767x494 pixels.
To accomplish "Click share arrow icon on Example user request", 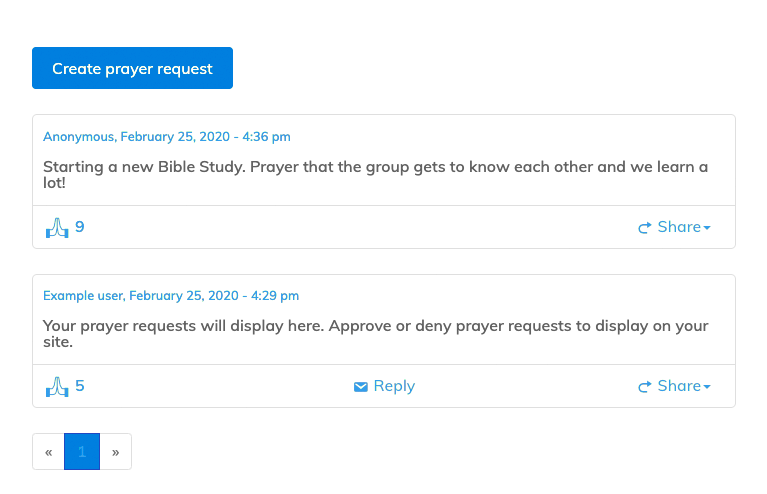I will pyautogui.click(x=645, y=387).
